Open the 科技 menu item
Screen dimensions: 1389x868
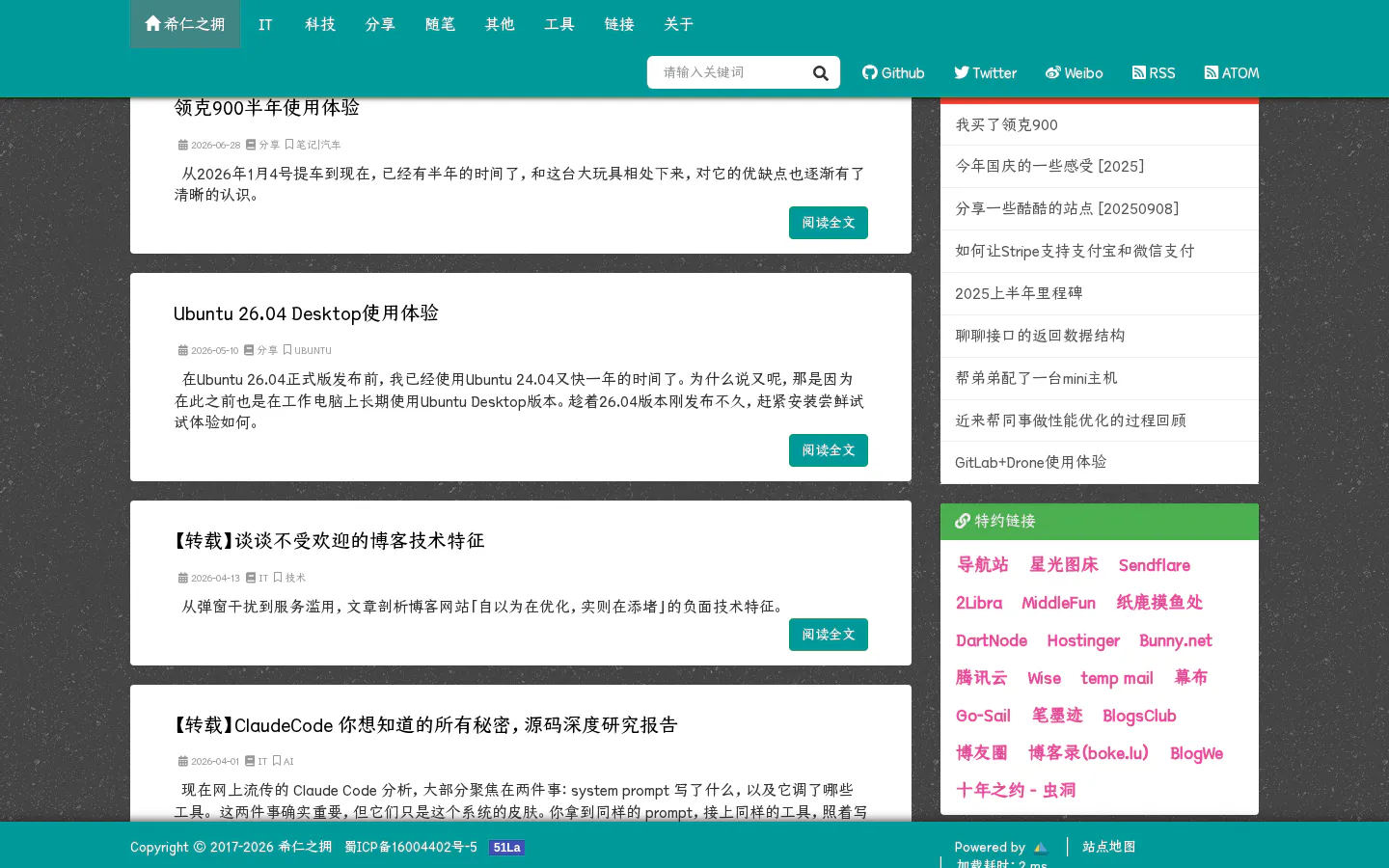click(x=320, y=24)
